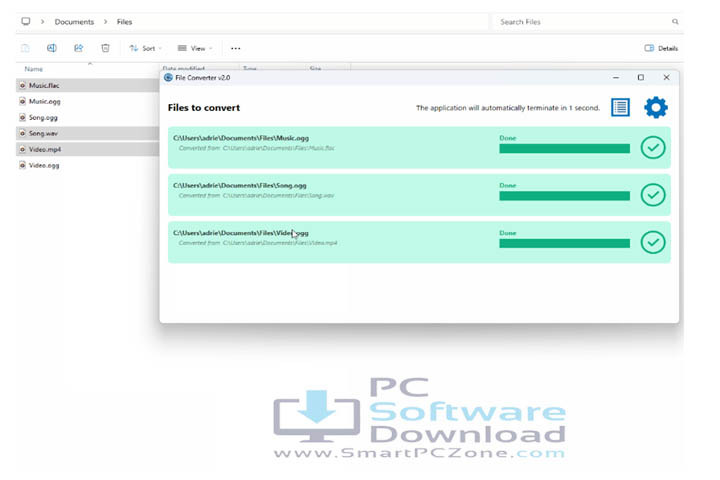Maximize the File Converter window
This screenshot has height=480, width=720.
(641, 78)
